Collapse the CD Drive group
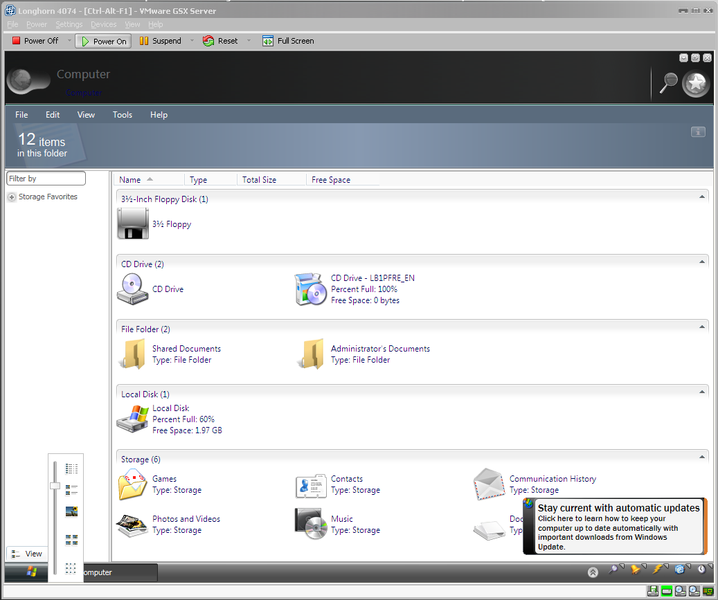 pyautogui.click(x=703, y=263)
